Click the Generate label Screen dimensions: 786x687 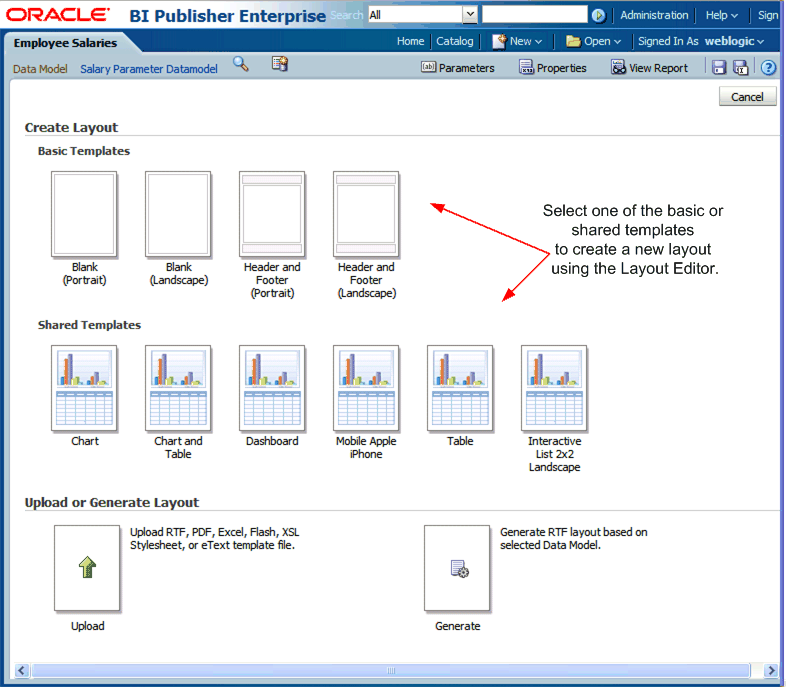click(457, 626)
